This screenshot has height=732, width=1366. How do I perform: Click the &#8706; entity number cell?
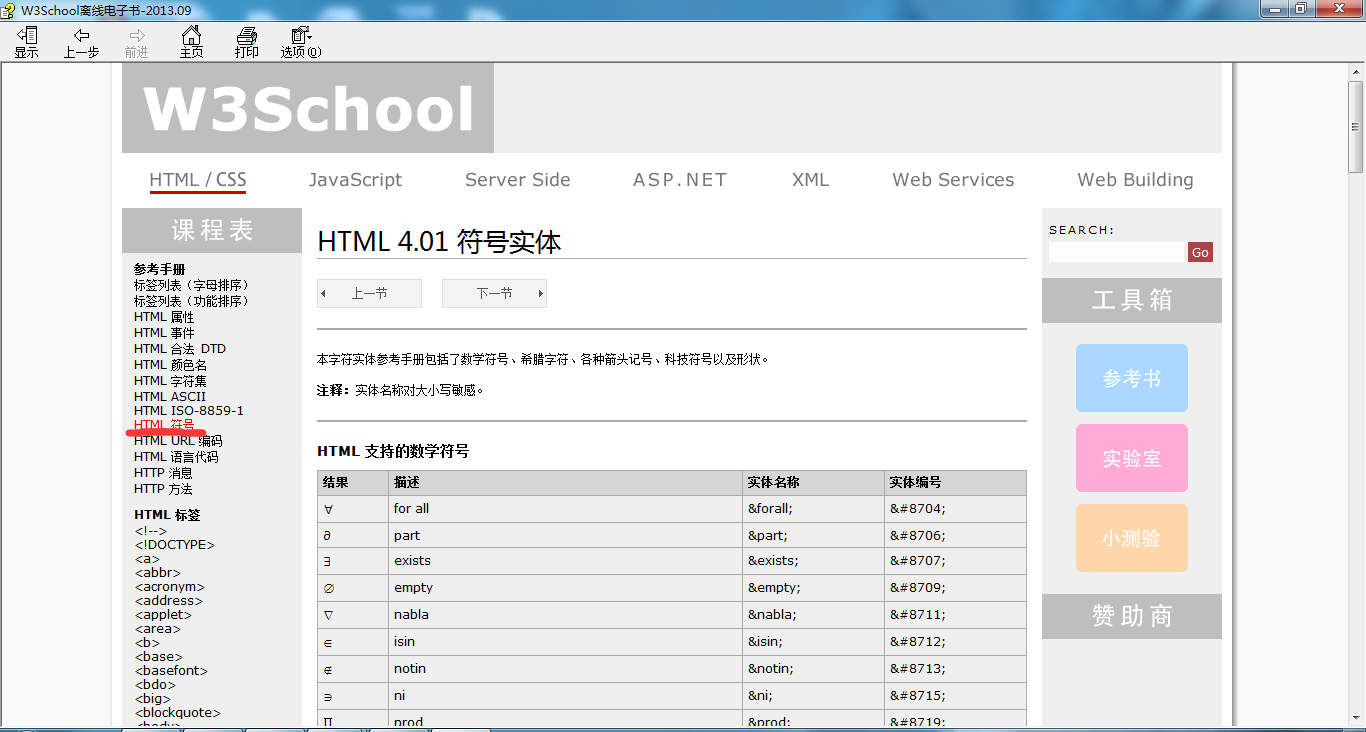point(955,536)
